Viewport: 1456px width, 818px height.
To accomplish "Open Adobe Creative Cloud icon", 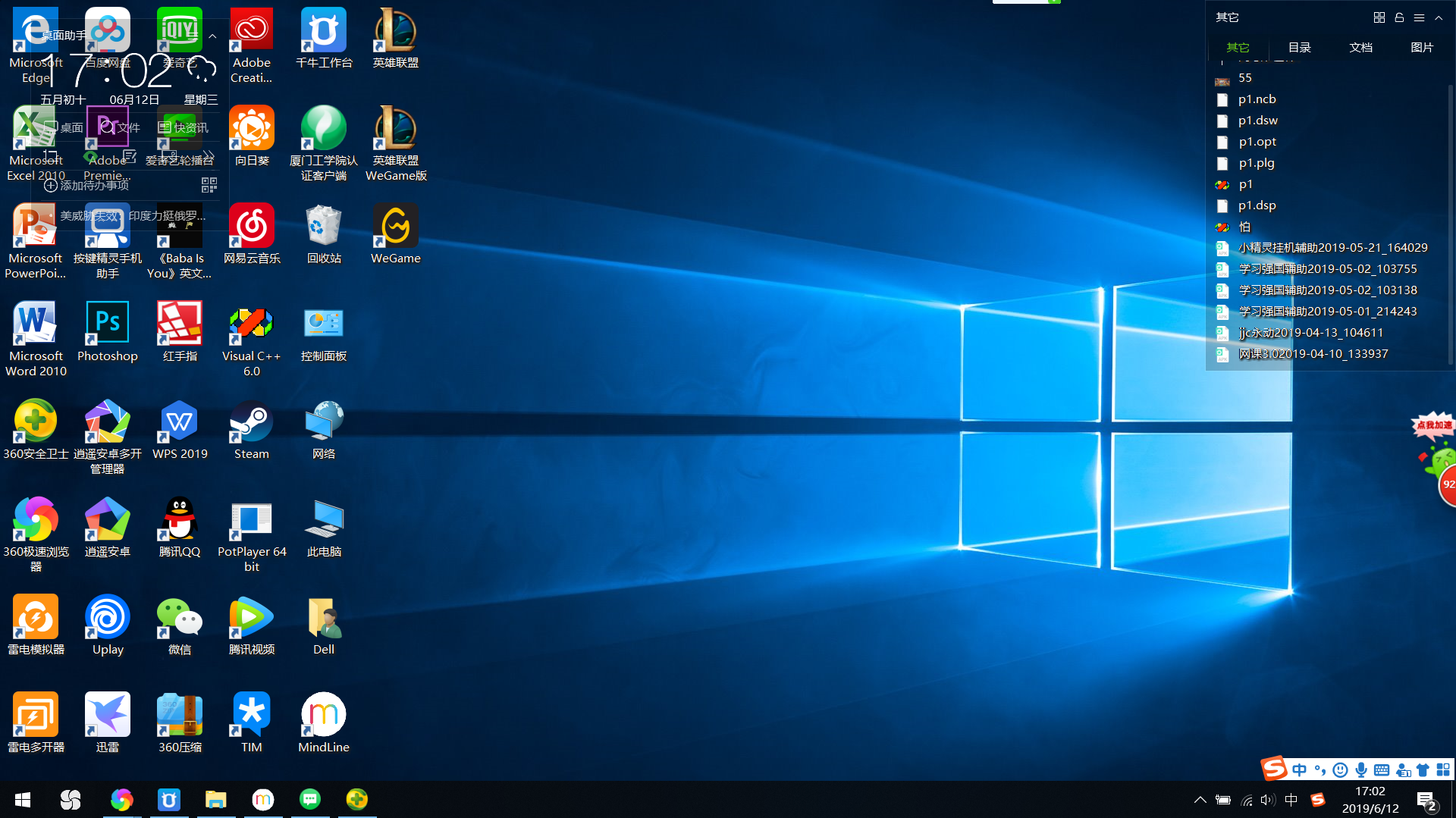I will (x=251, y=45).
